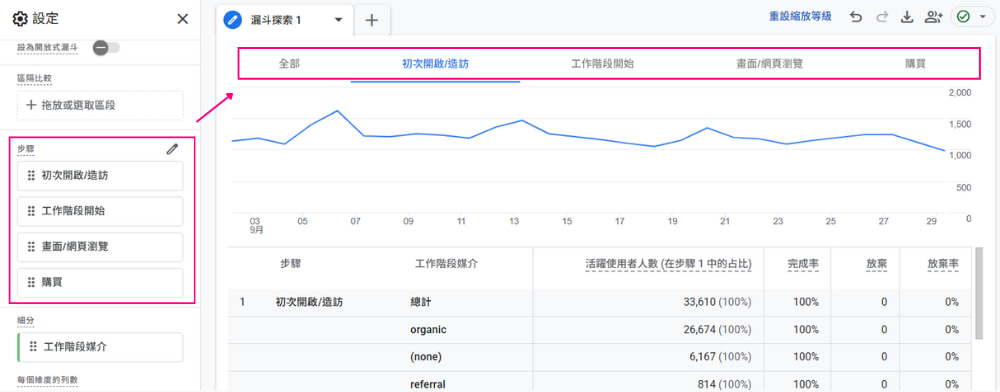
Task: Grab handle icon on 工作階段開始 step
Action: tap(31, 211)
